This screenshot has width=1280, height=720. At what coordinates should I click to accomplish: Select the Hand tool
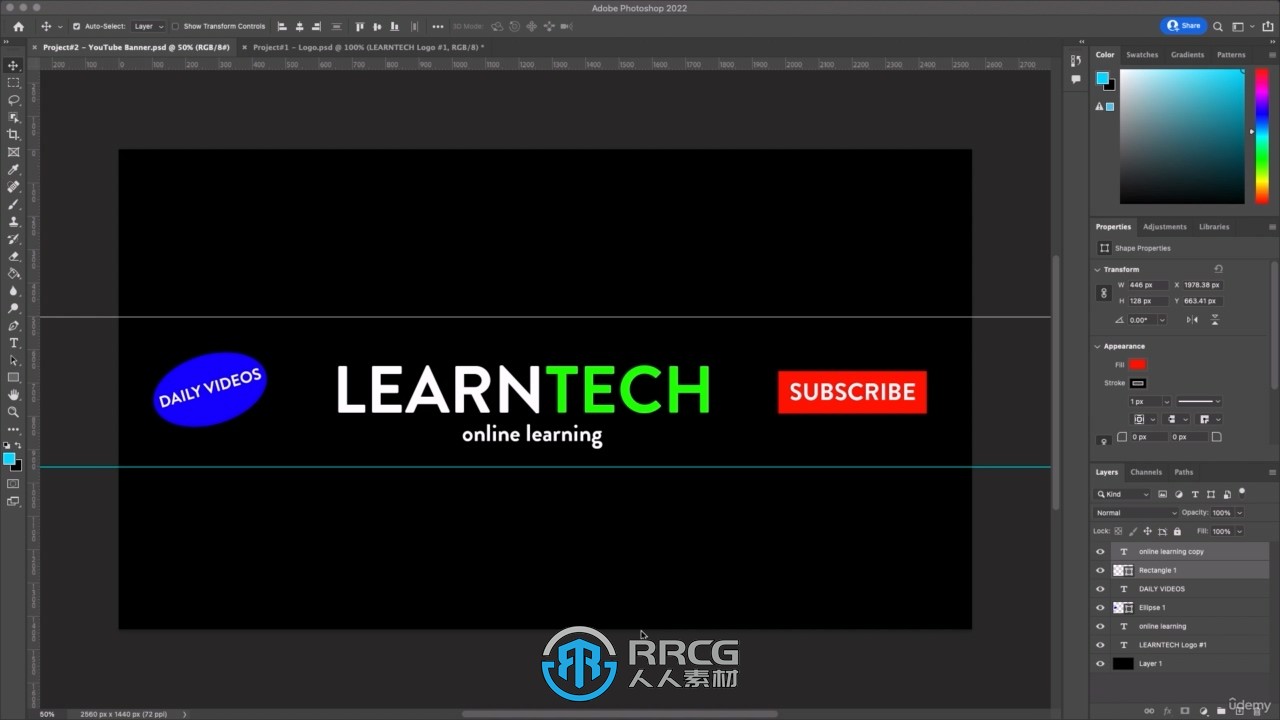[x=13, y=395]
